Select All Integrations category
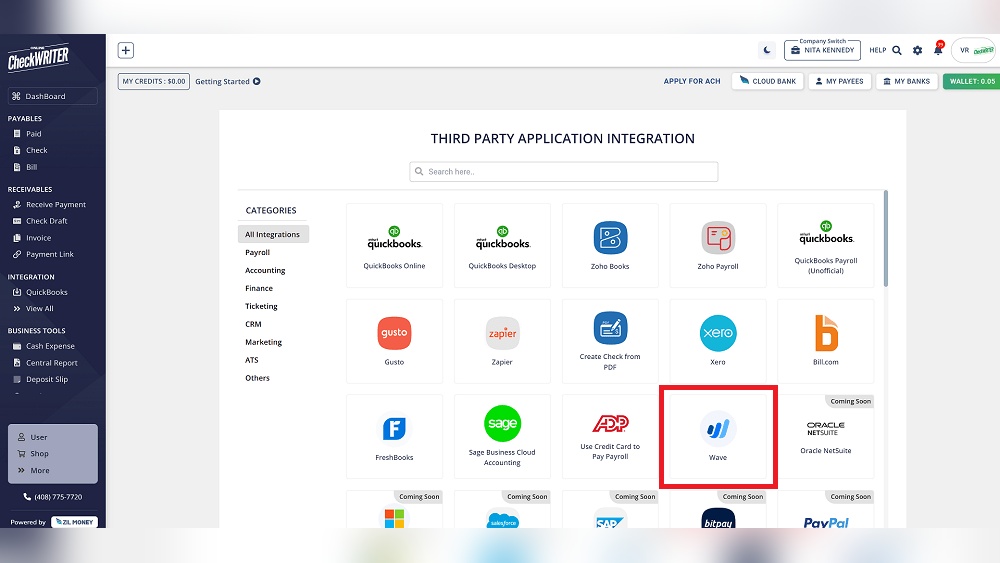The width and height of the screenshot is (1000, 563). [x=273, y=234]
